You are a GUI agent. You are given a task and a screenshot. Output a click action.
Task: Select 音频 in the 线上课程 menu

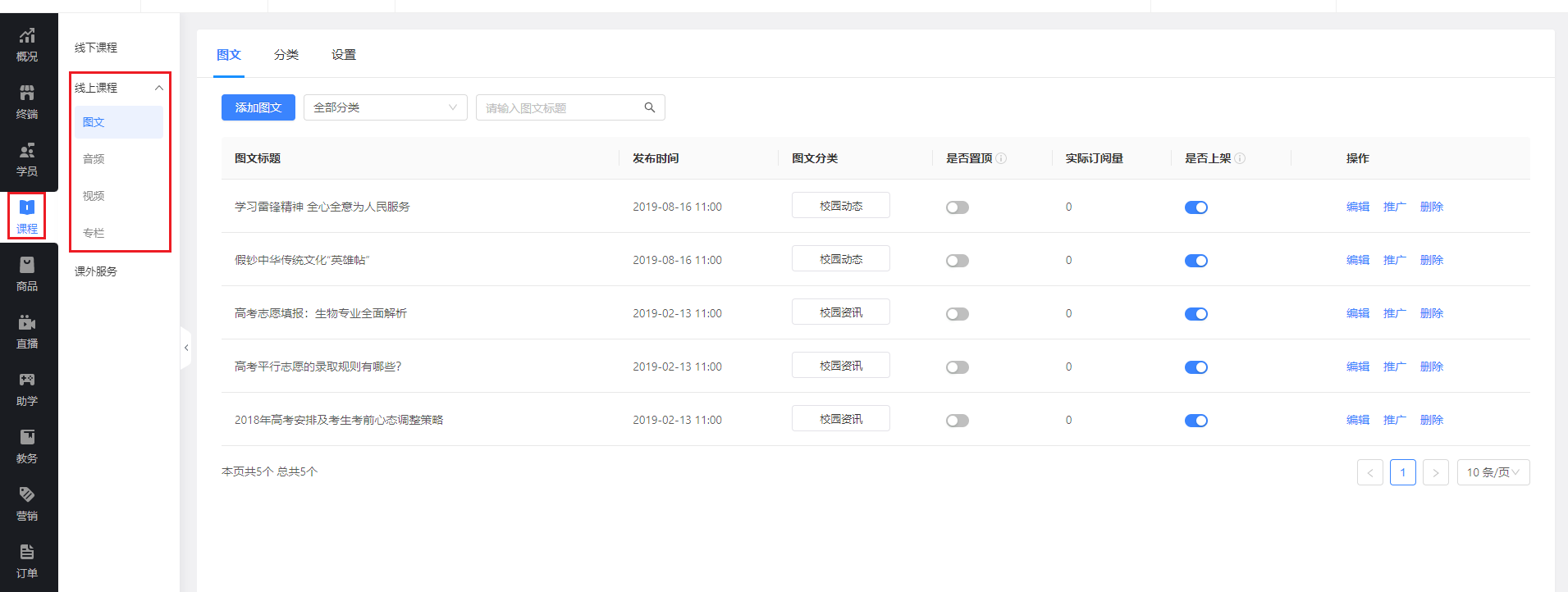94,159
